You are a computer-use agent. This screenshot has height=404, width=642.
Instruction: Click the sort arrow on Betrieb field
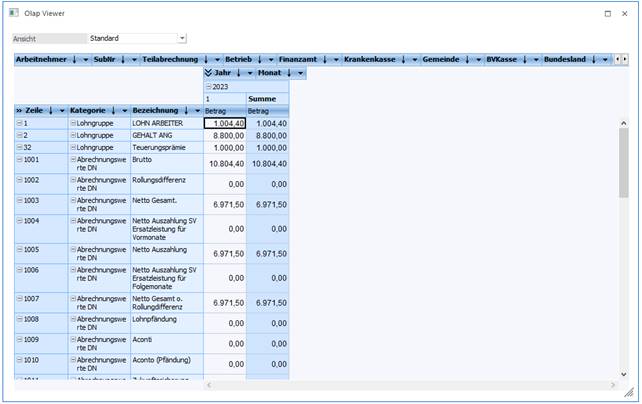[259, 60]
